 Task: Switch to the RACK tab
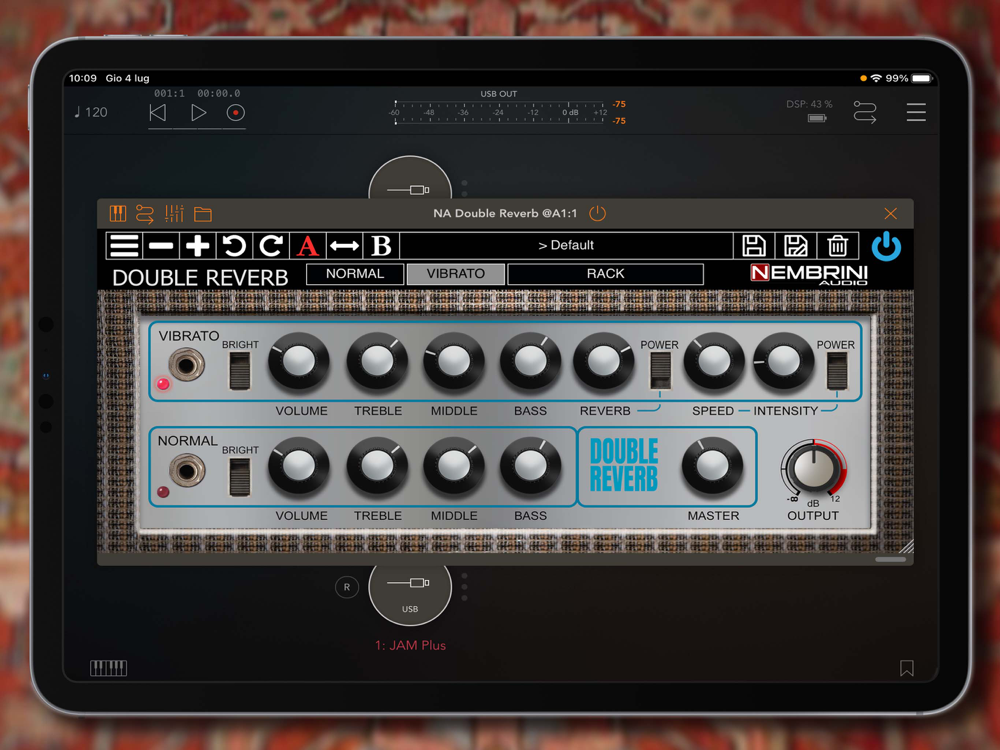pyautogui.click(x=605, y=274)
